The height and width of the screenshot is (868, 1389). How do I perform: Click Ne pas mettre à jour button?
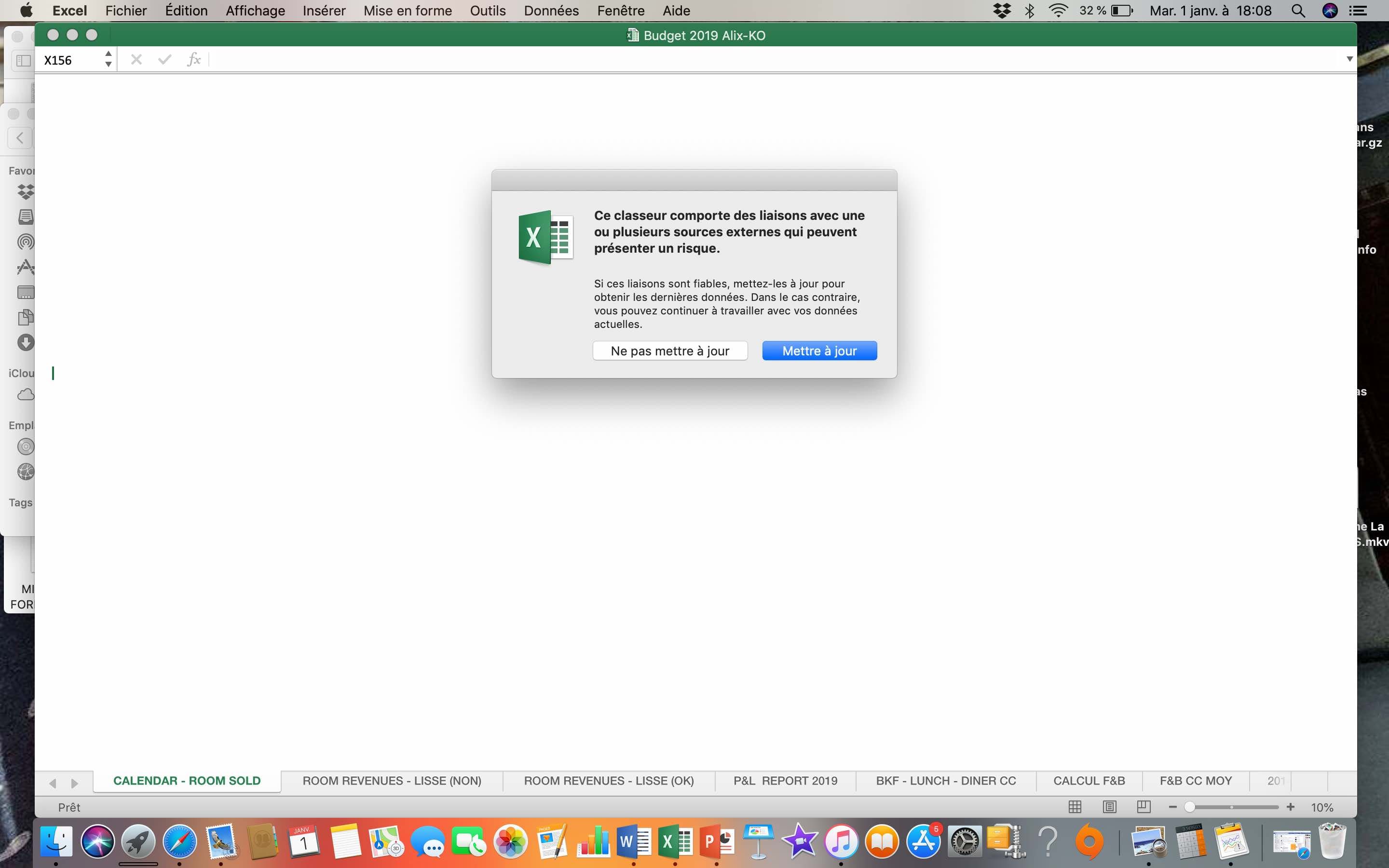(x=670, y=351)
